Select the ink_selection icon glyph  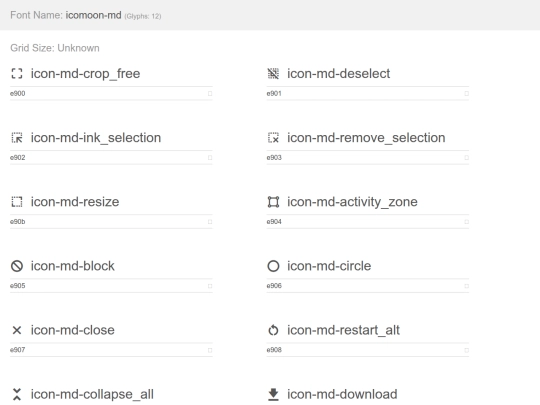17,137
